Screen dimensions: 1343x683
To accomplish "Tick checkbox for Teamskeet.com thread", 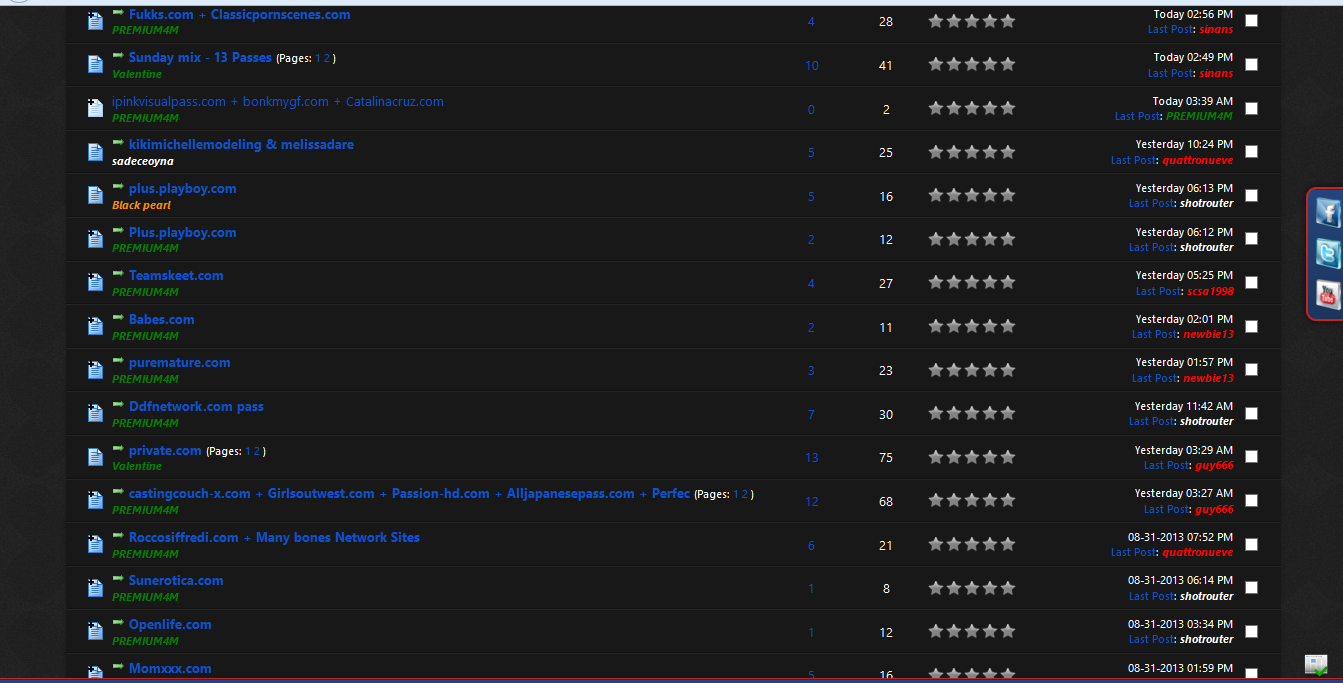I will click(x=1251, y=283).
